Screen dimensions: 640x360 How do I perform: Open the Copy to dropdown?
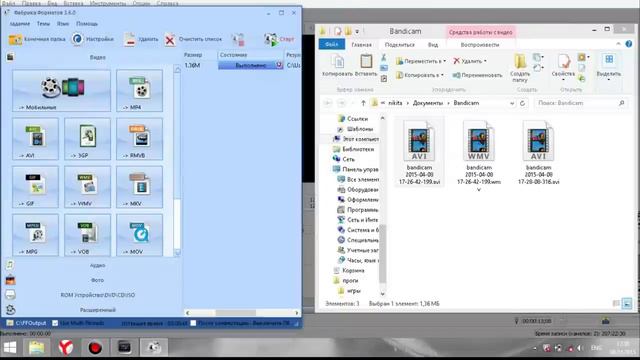point(420,75)
